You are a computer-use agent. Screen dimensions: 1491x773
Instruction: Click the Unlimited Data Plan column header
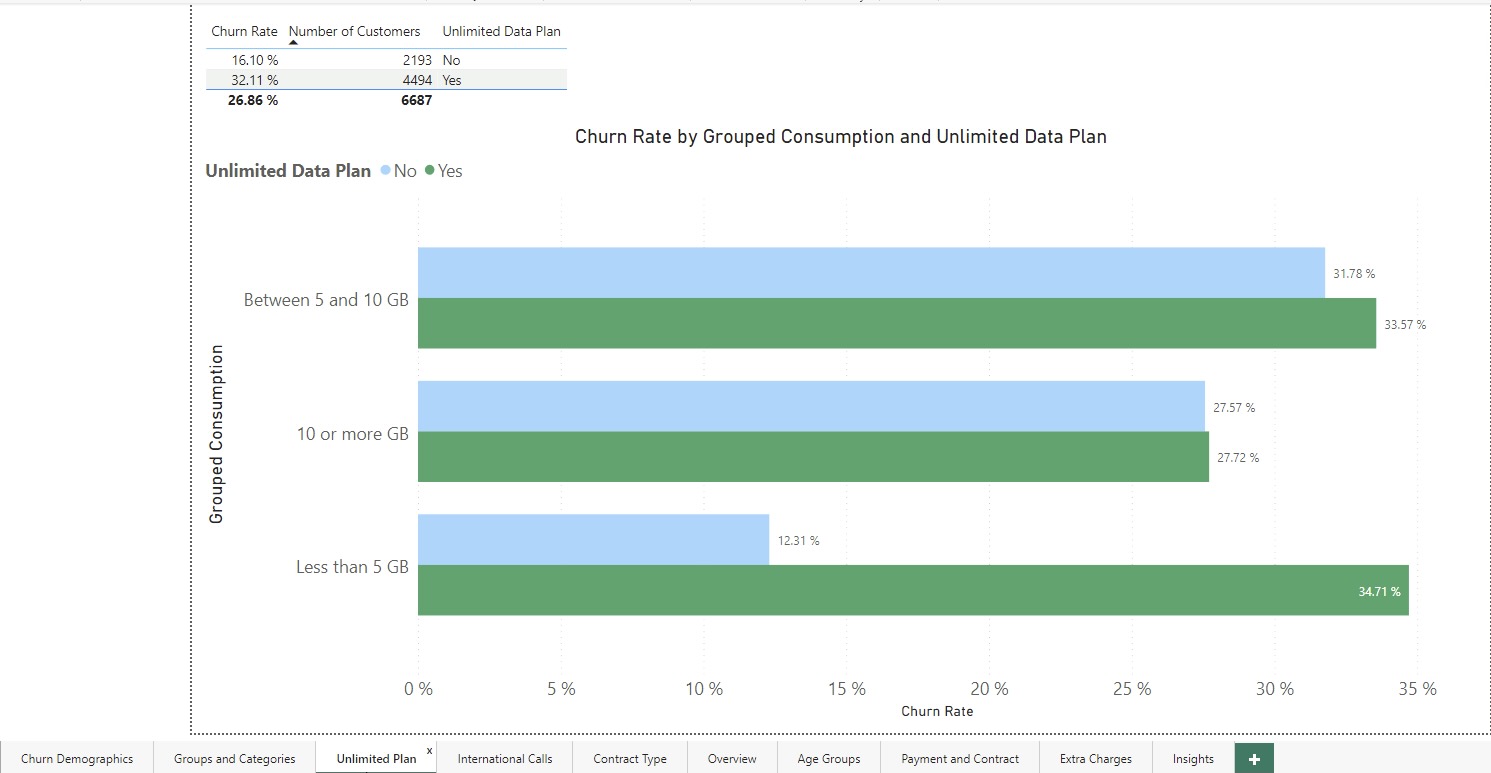(x=501, y=31)
